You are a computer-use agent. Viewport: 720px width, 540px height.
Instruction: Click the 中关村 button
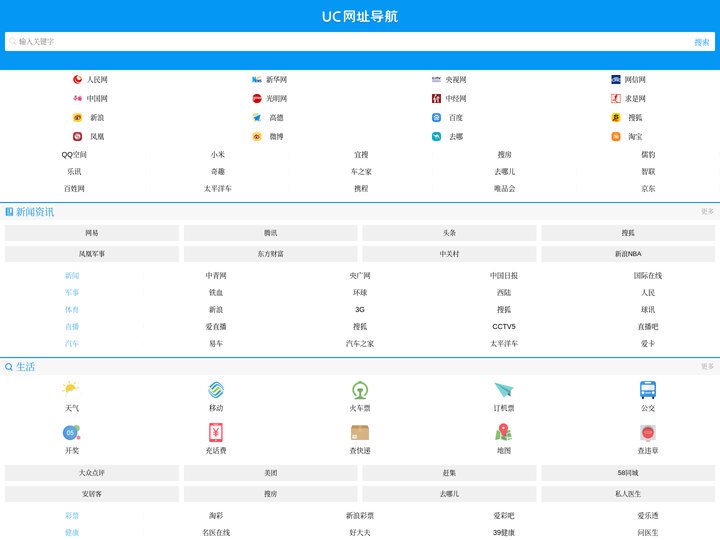[x=449, y=253]
